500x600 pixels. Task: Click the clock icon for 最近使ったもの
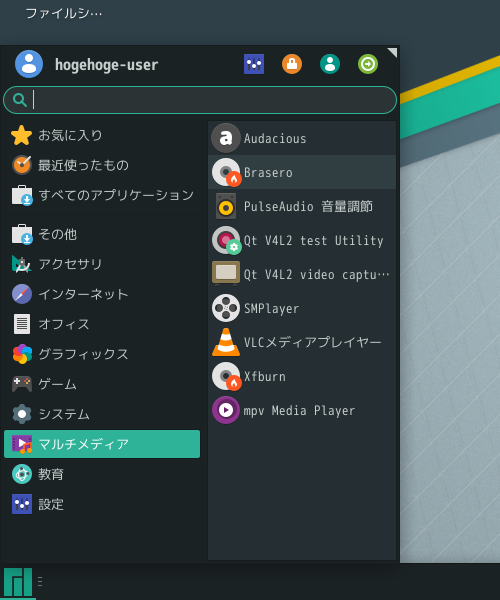click(x=22, y=165)
